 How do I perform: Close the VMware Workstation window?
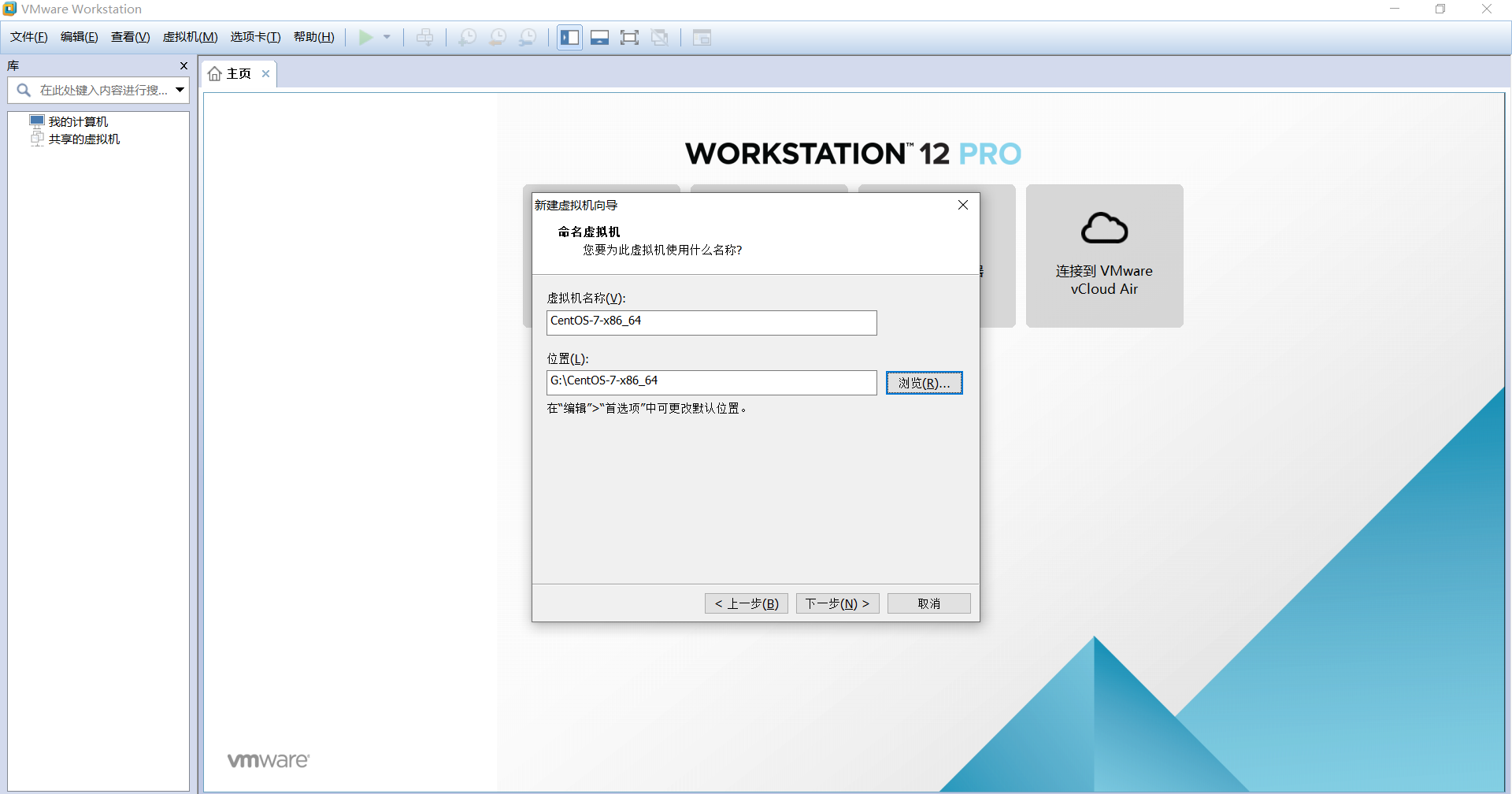[1487, 9]
